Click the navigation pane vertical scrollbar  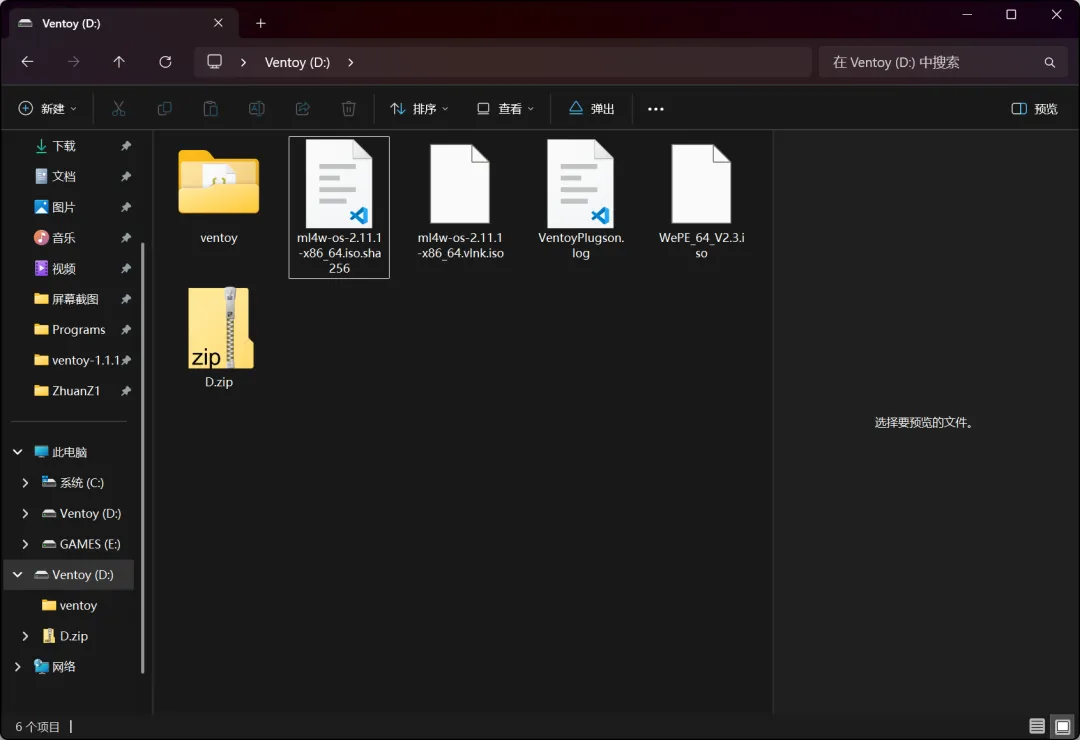coord(143,458)
